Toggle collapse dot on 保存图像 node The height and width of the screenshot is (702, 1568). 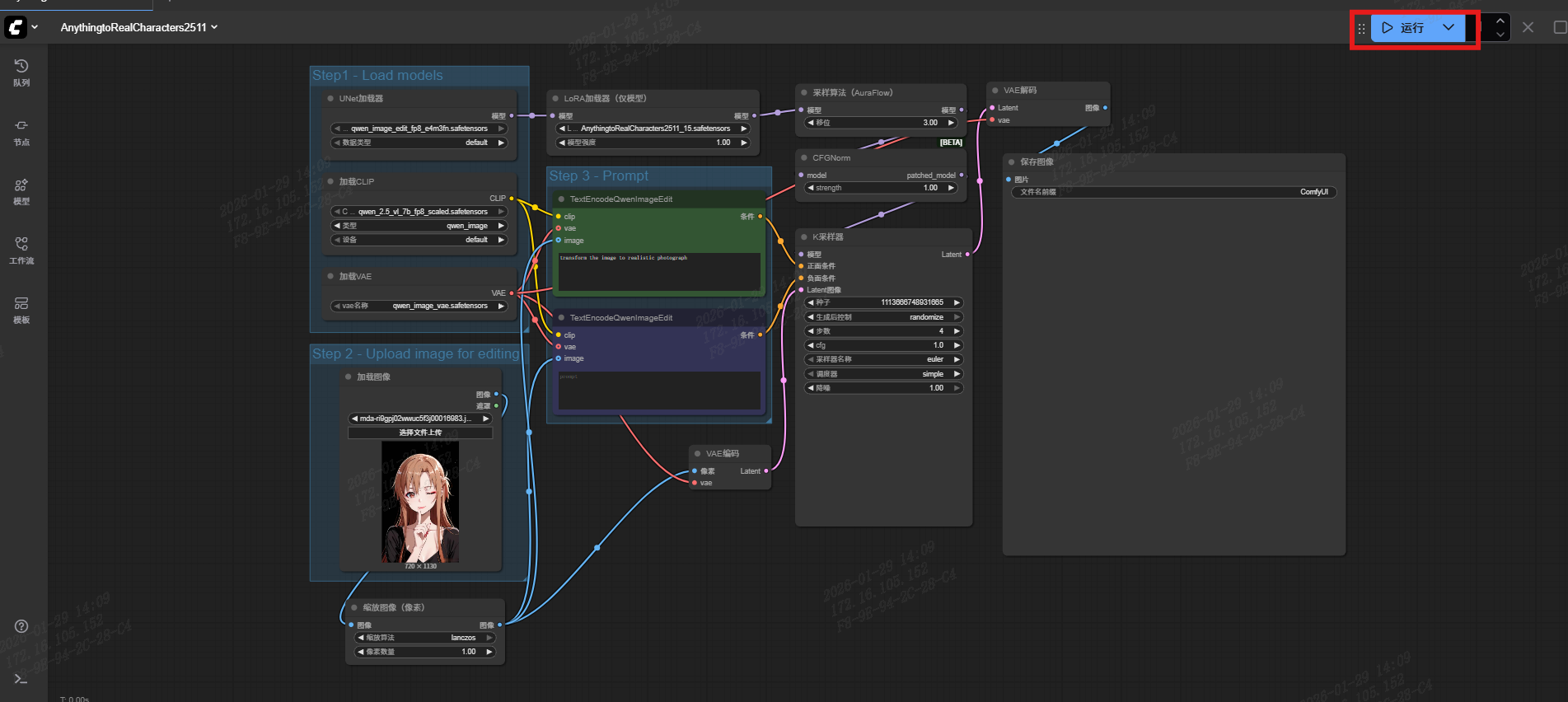1011,162
